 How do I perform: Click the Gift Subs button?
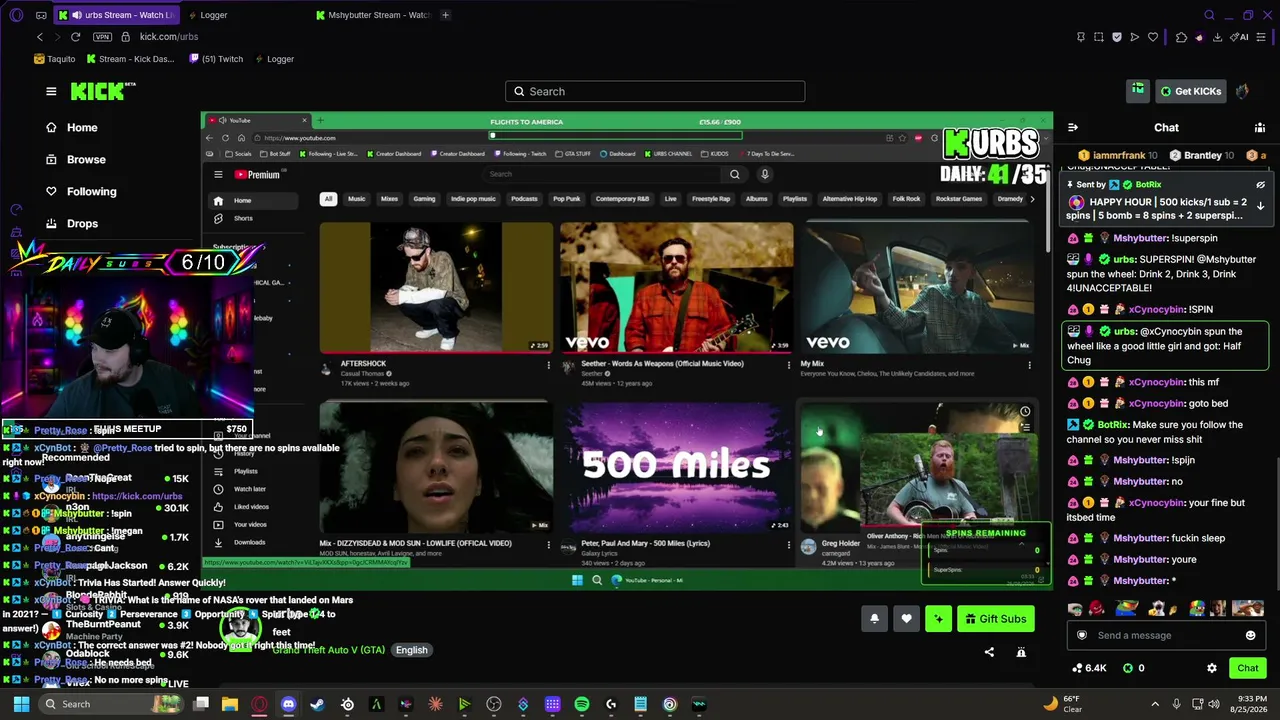click(x=995, y=619)
